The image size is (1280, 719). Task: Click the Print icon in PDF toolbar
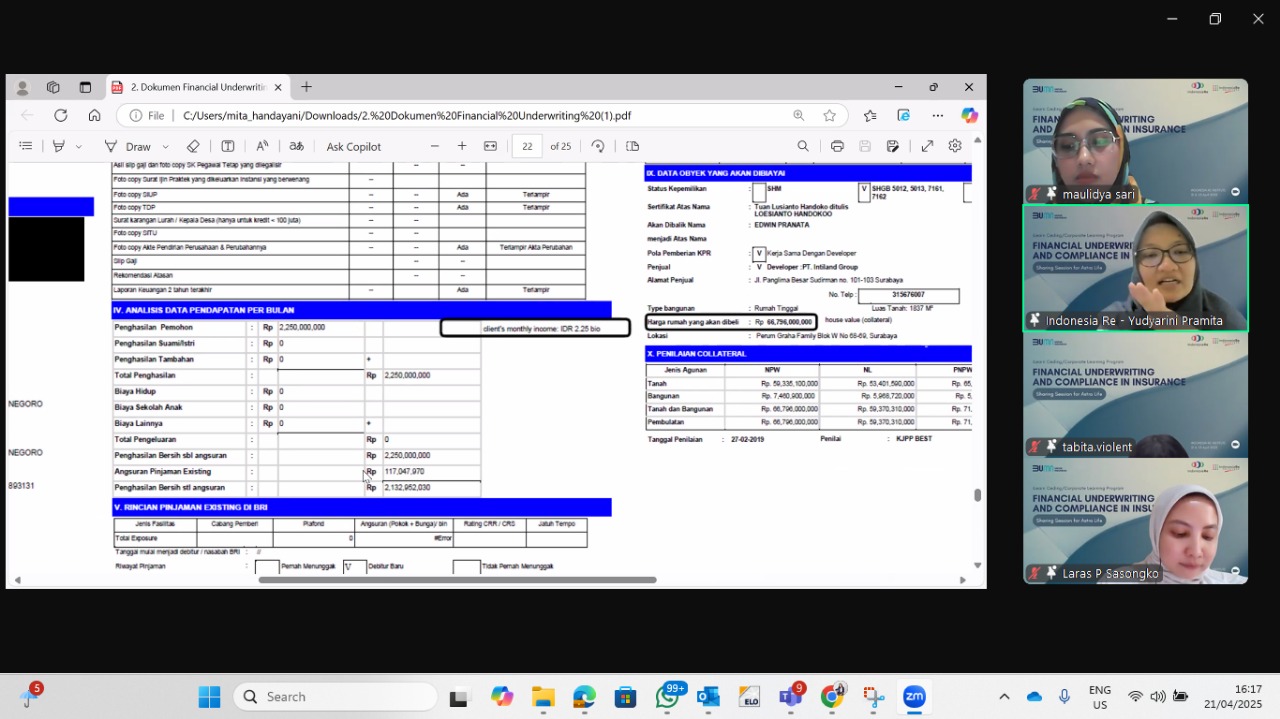point(837,146)
